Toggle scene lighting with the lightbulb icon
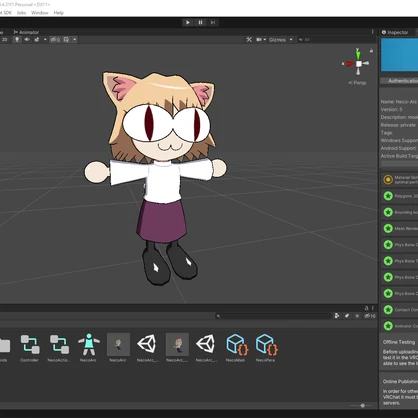The height and width of the screenshot is (418, 418). click(x=17, y=40)
